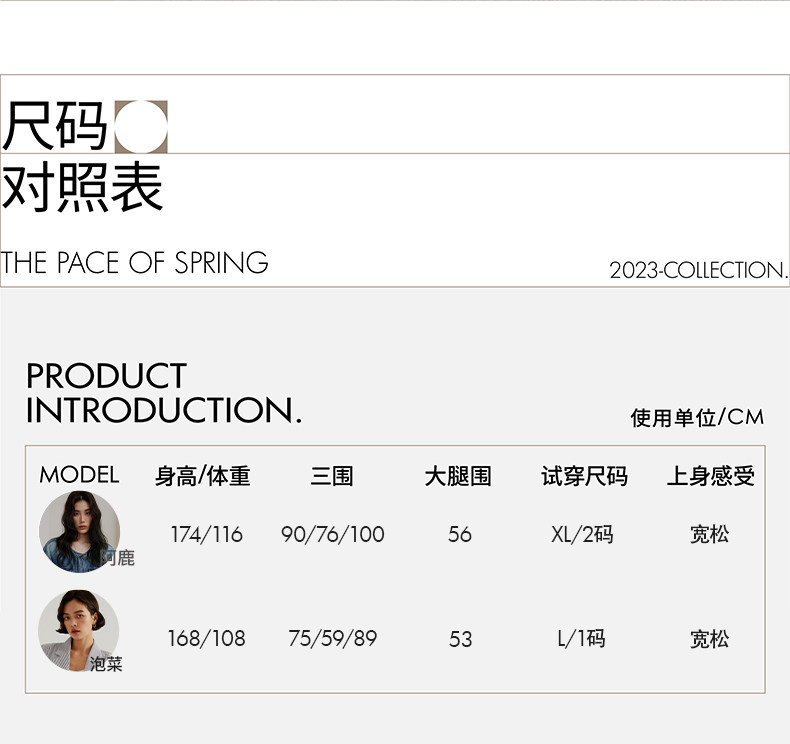Click the 大腿围 column header
790x744 pixels.
click(x=458, y=476)
